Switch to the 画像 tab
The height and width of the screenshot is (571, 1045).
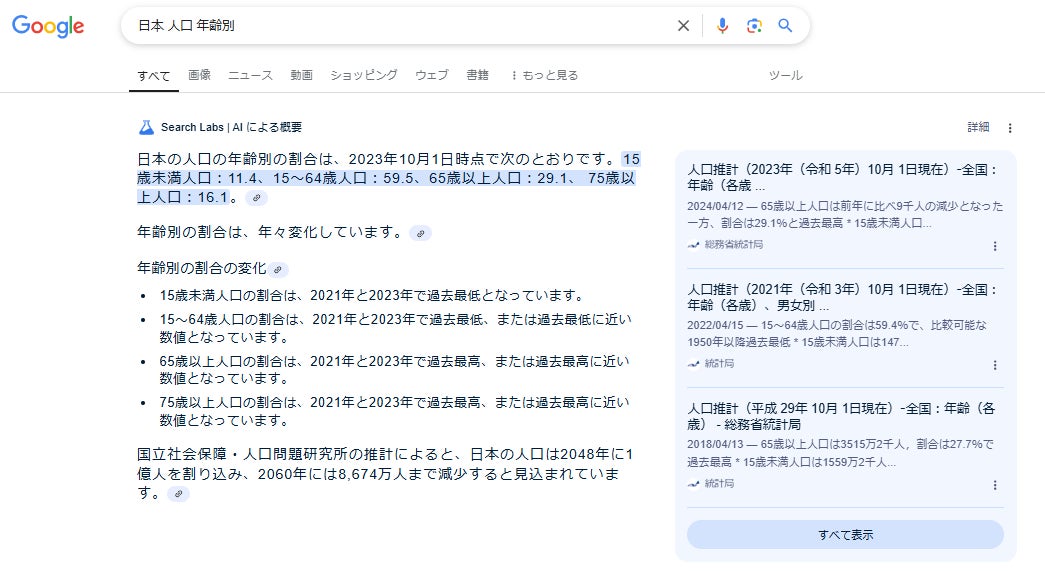[199, 75]
